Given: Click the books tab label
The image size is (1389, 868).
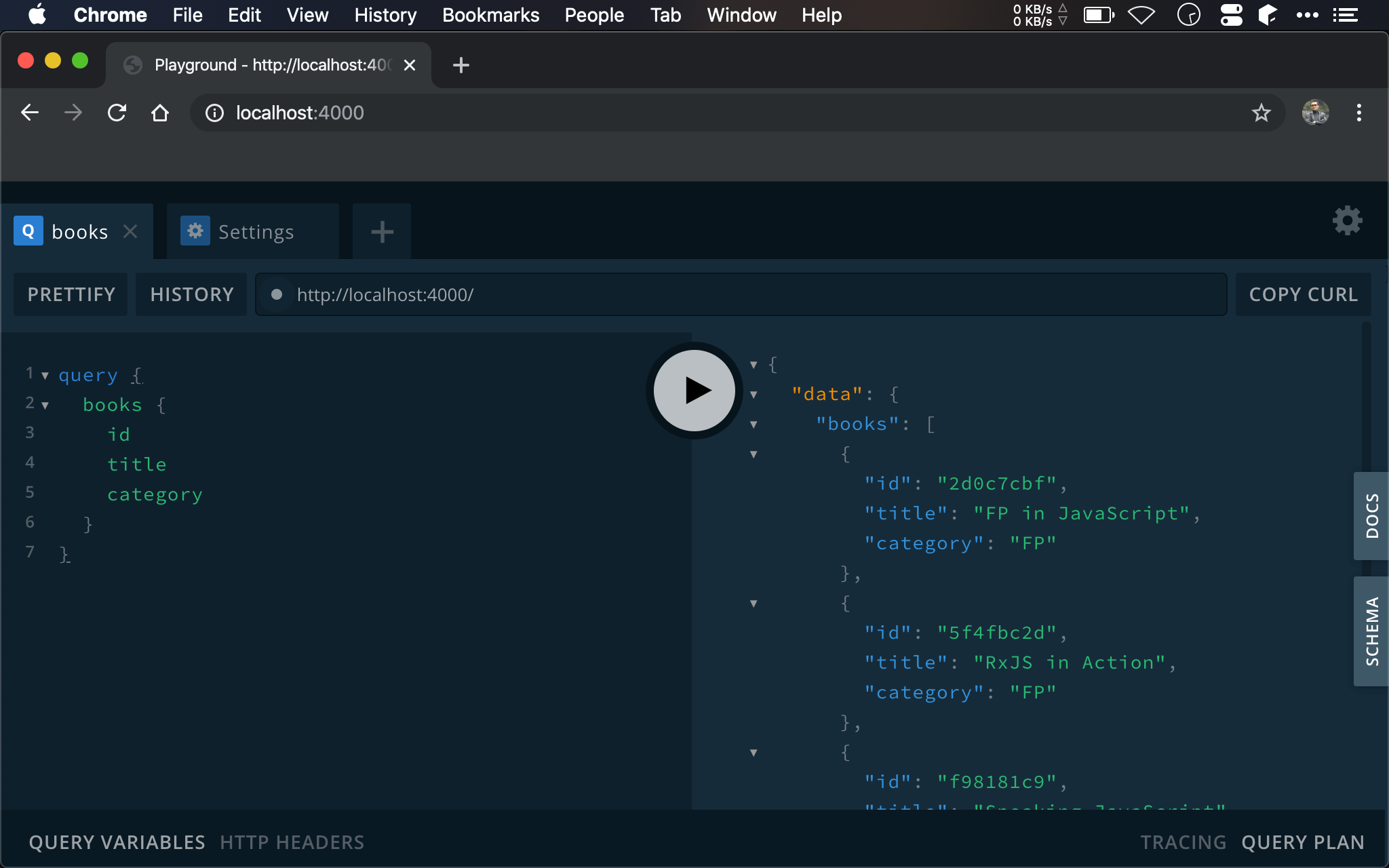Looking at the screenshot, I should 80,231.
